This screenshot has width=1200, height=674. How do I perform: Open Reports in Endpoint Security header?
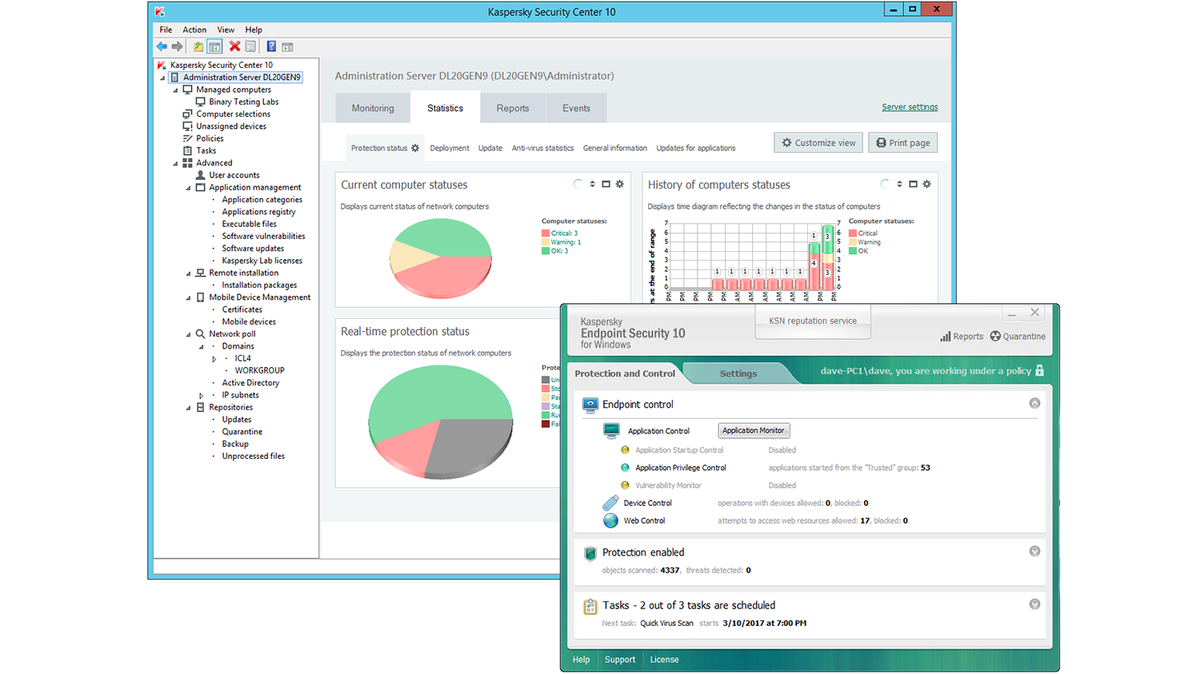pos(962,337)
